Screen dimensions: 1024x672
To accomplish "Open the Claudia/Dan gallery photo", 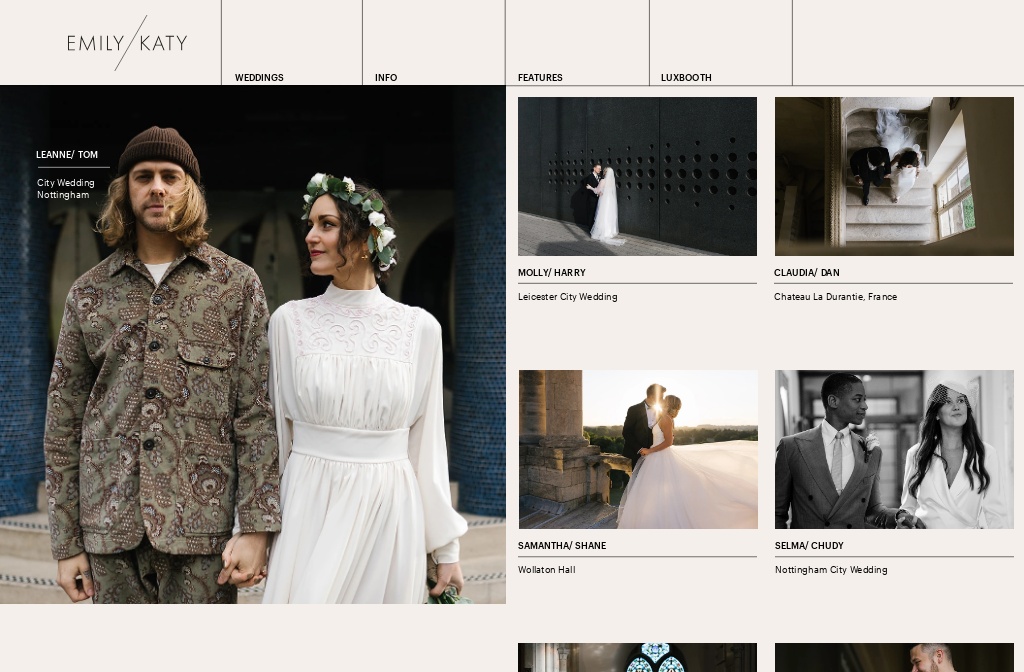I will pos(894,176).
